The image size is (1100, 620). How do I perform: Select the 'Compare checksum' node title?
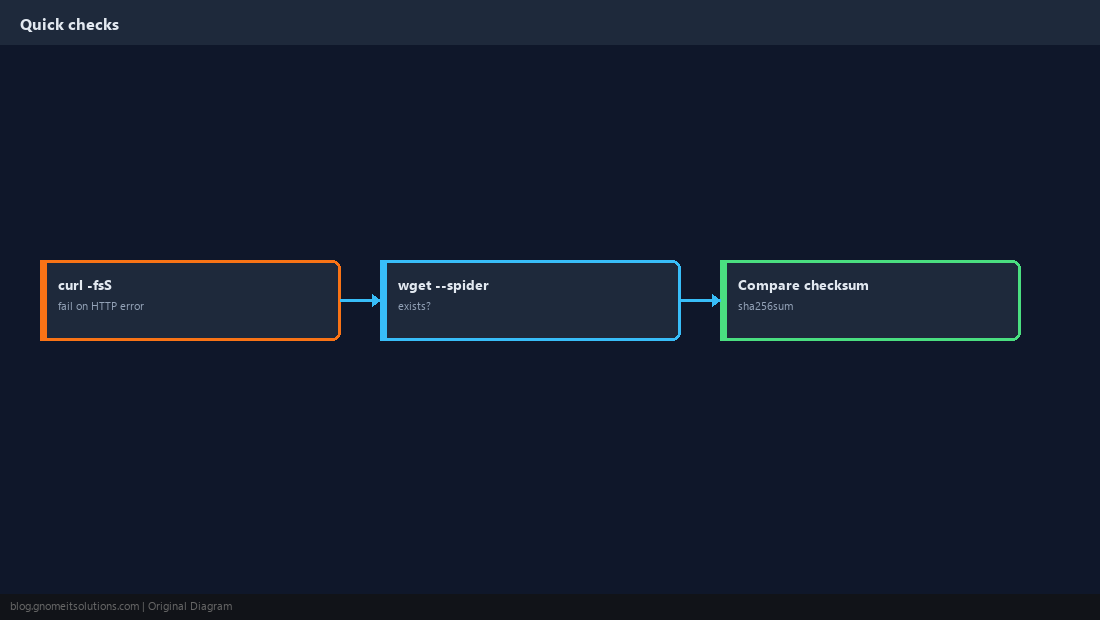tap(803, 285)
